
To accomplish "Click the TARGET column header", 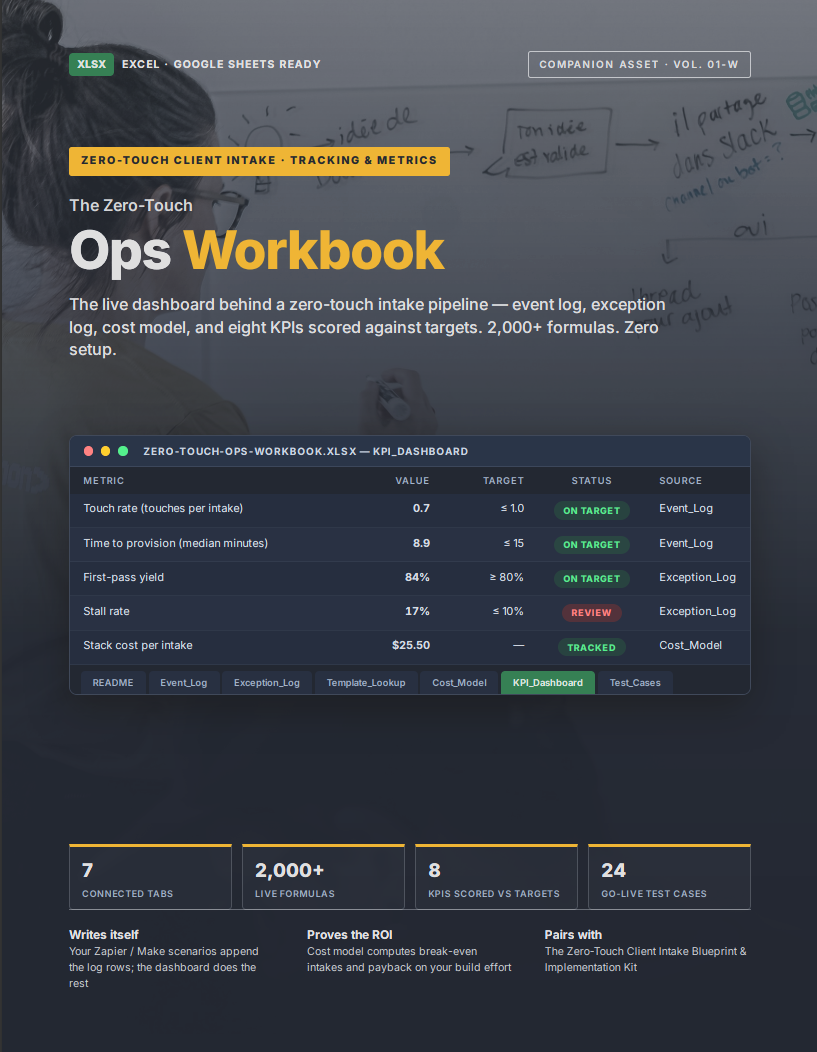I will pos(504,480).
